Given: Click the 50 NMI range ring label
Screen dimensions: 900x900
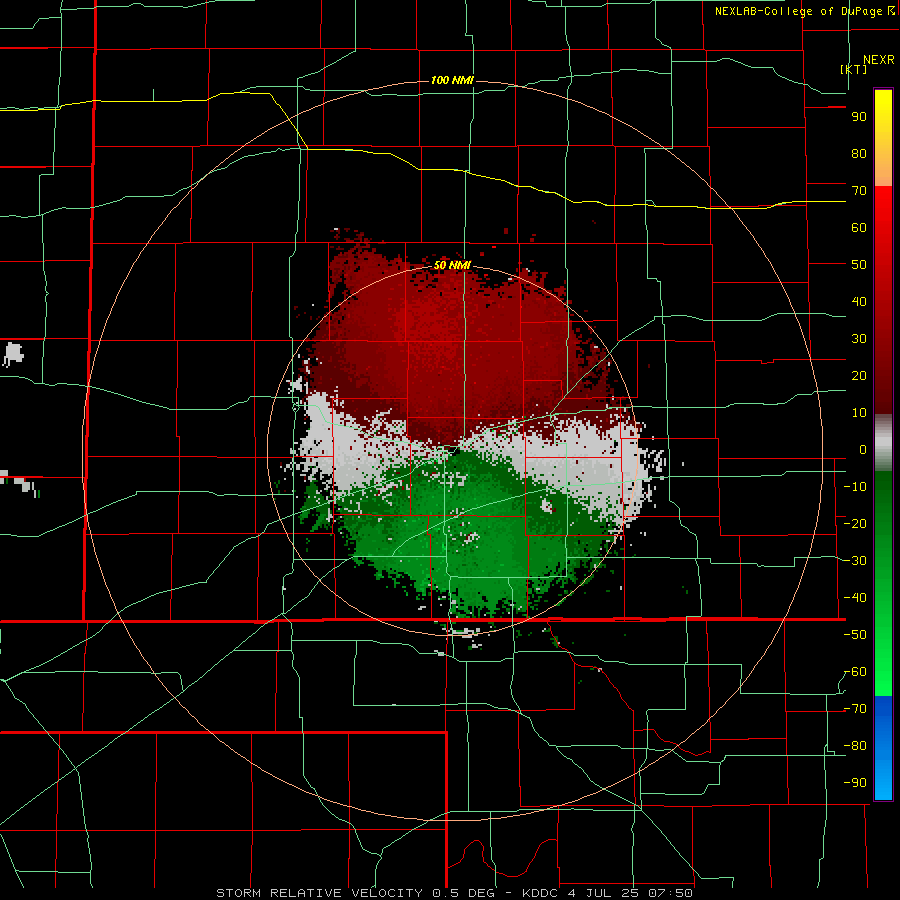Looking at the screenshot, I should click(452, 265).
